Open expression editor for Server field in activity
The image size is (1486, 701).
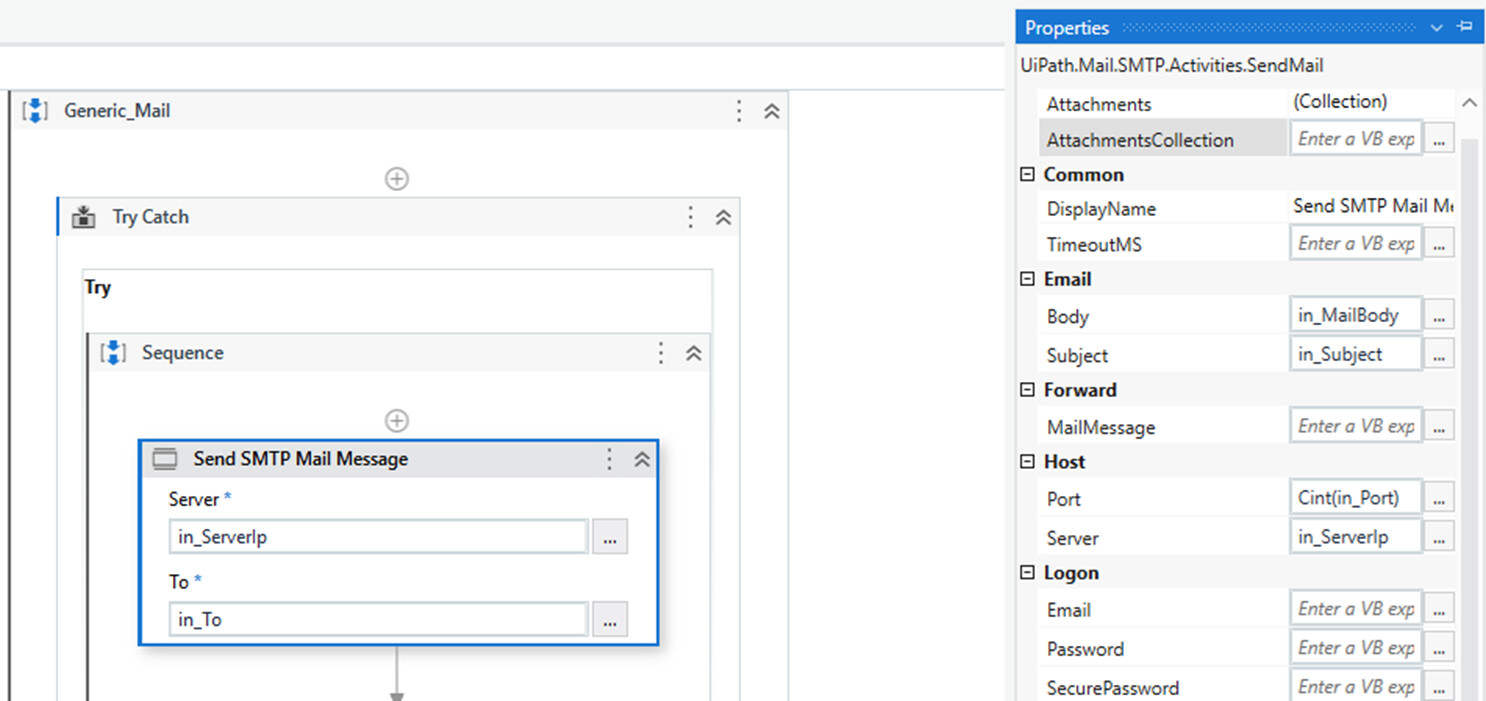[610, 537]
